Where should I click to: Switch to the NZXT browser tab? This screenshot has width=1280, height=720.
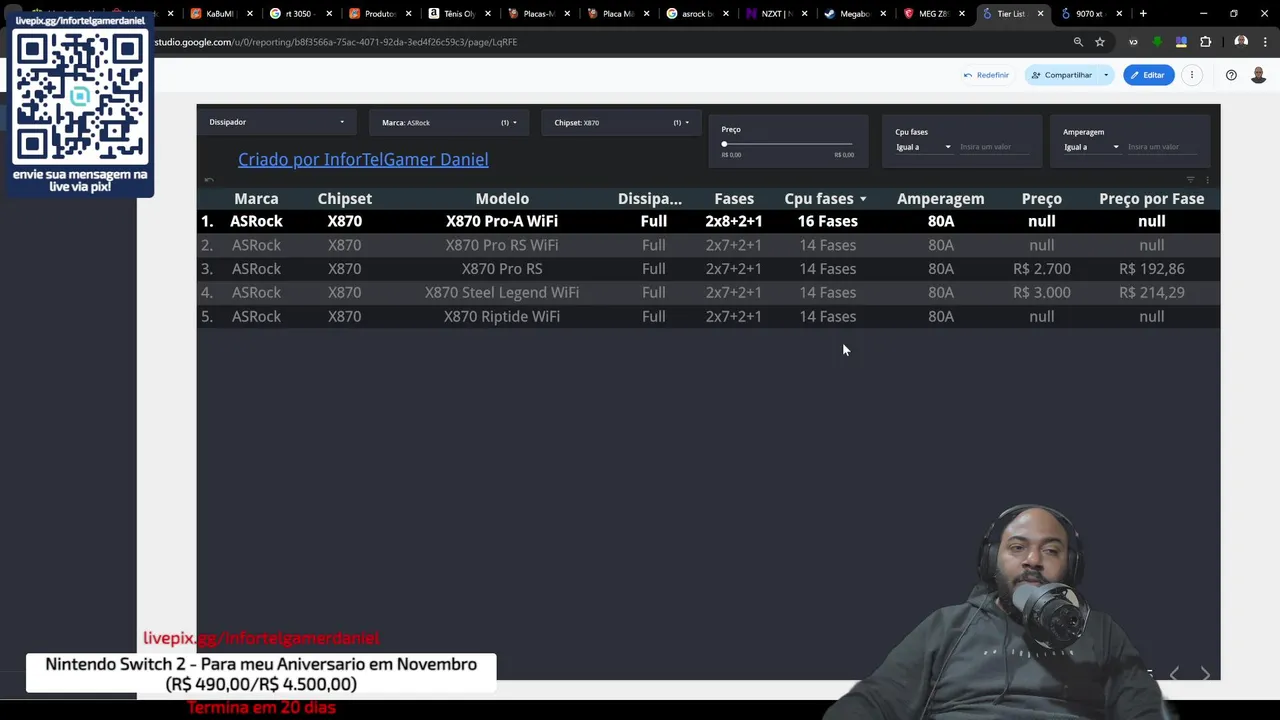[775, 14]
